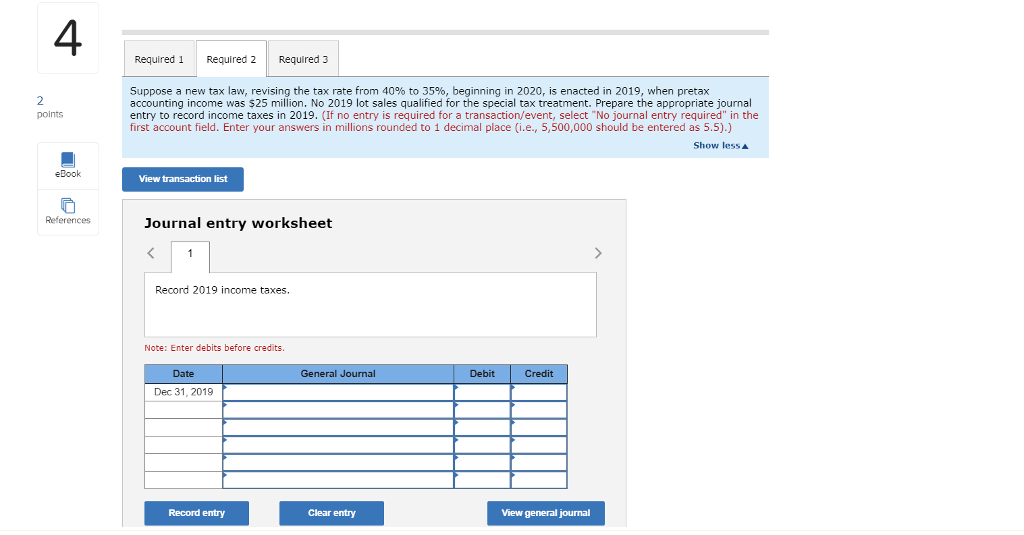Open General Journal account dropdown, Dec 31 row
The width and height of the screenshot is (1024, 535).
338,393
